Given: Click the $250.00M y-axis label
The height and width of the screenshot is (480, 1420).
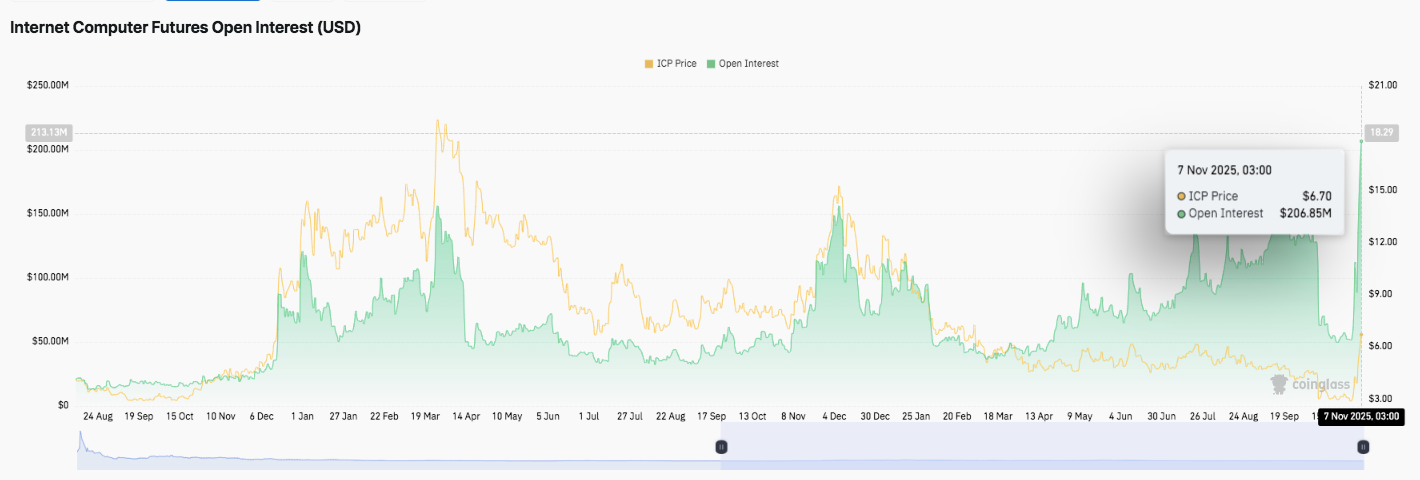Looking at the screenshot, I should coord(48,86).
